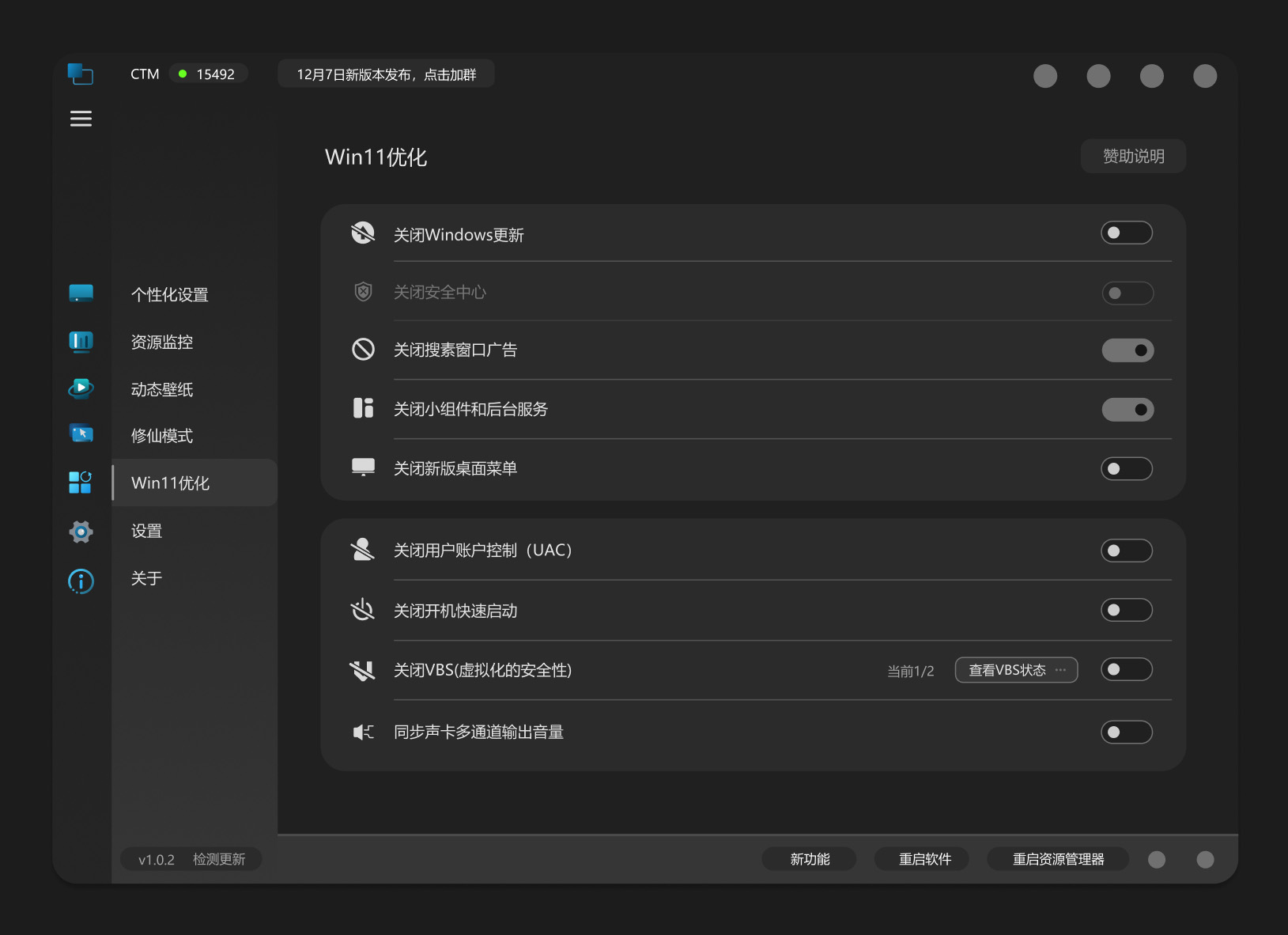Viewport: 1288px width, 935px height.
Task: Open the hamburger menu icon
Action: 81,119
